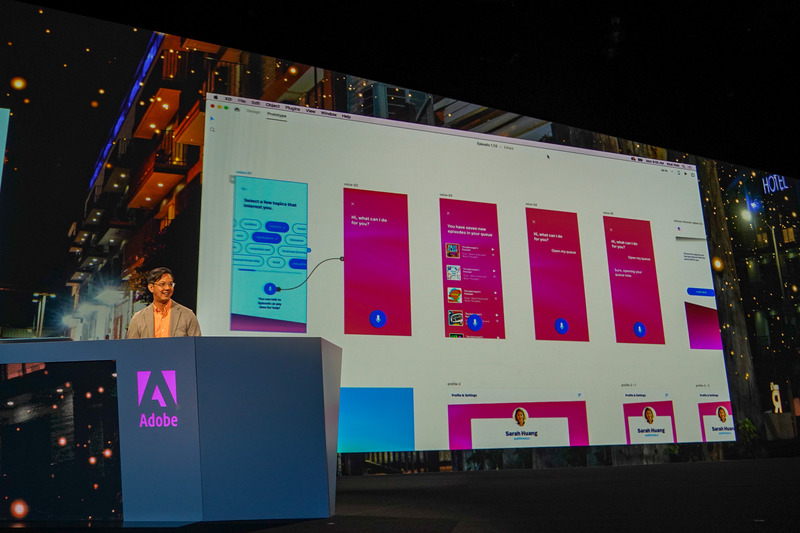Select the Zoom magnifier tool
This screenshot has height=533, width=800.
pyautogui.click(x=212, y=130)
